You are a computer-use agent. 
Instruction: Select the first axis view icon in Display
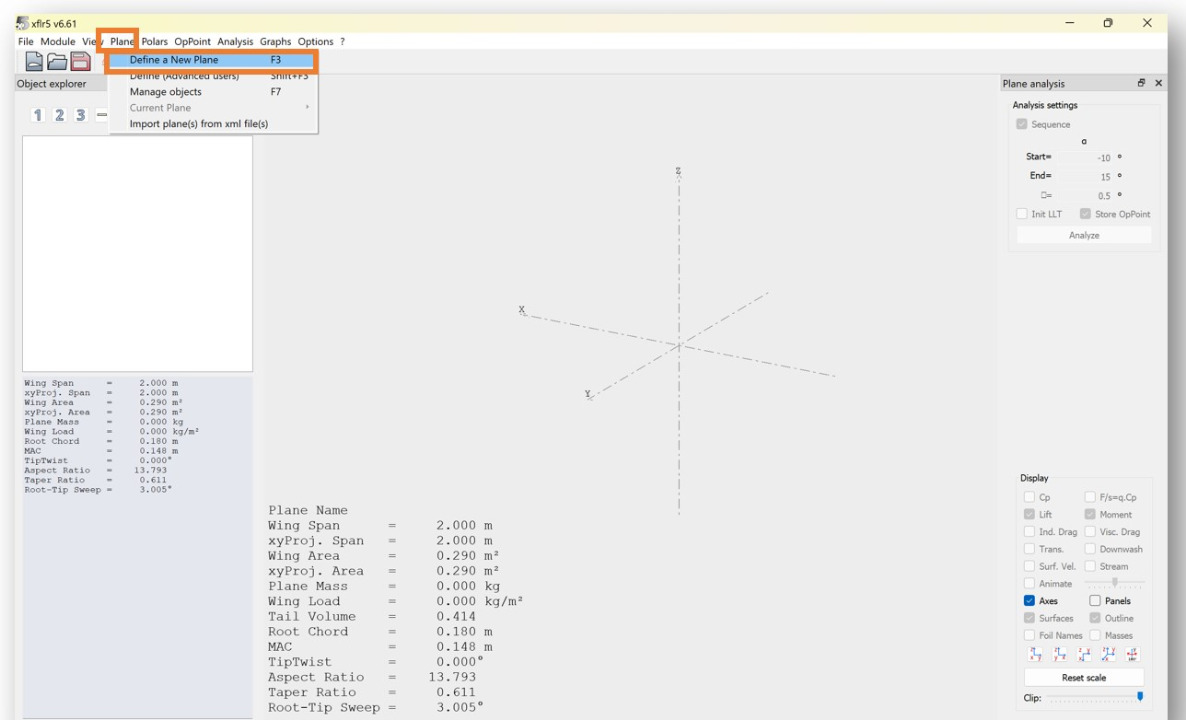[1035, 655]
